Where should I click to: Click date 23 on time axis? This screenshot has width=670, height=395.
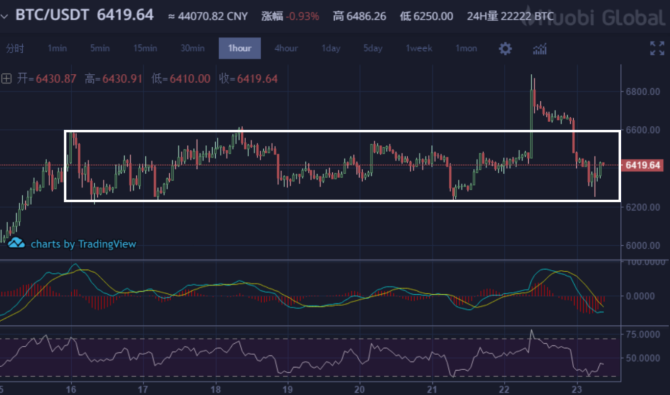[577, 389]
